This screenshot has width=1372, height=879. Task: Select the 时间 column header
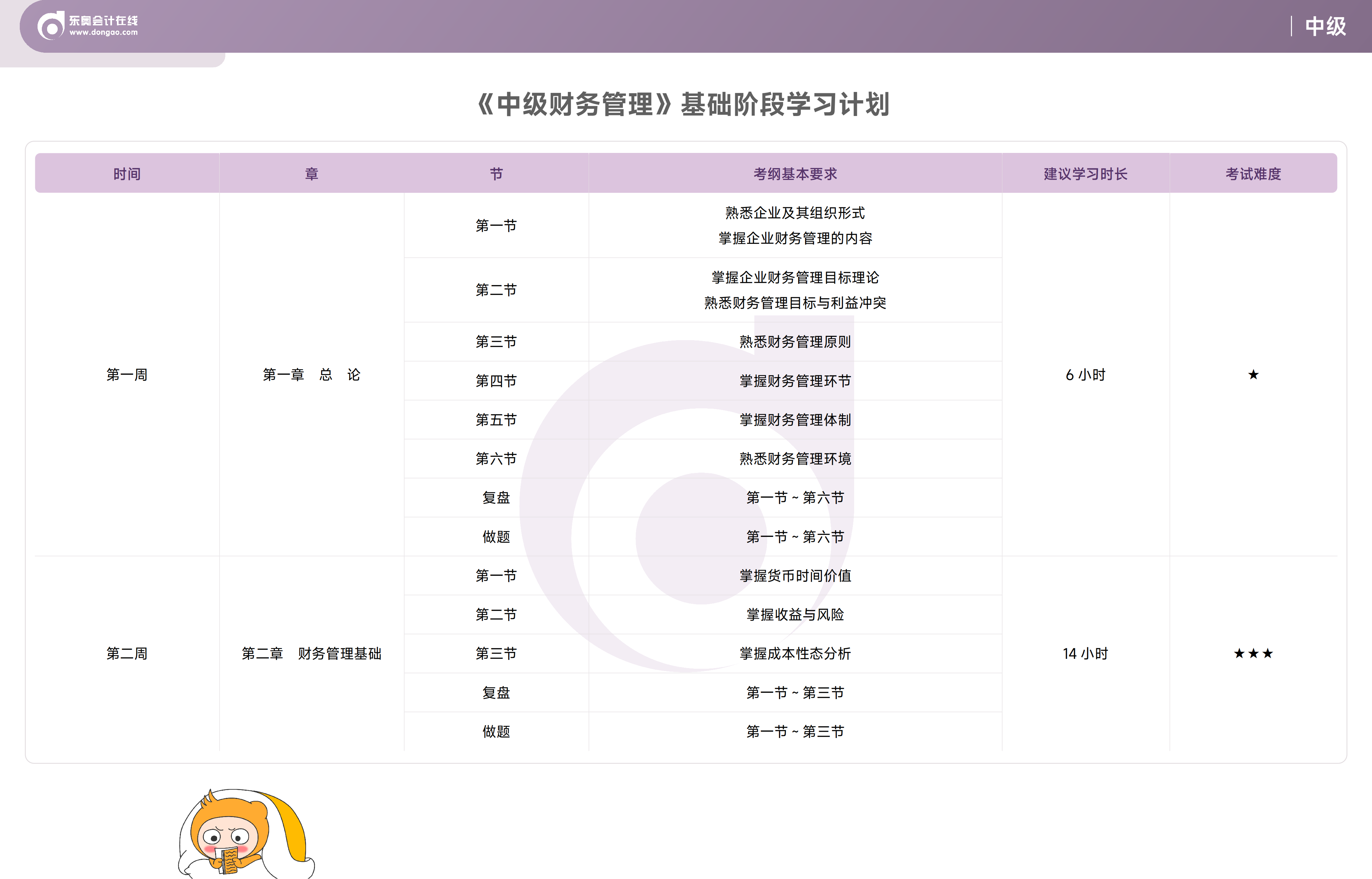[127, 173]
